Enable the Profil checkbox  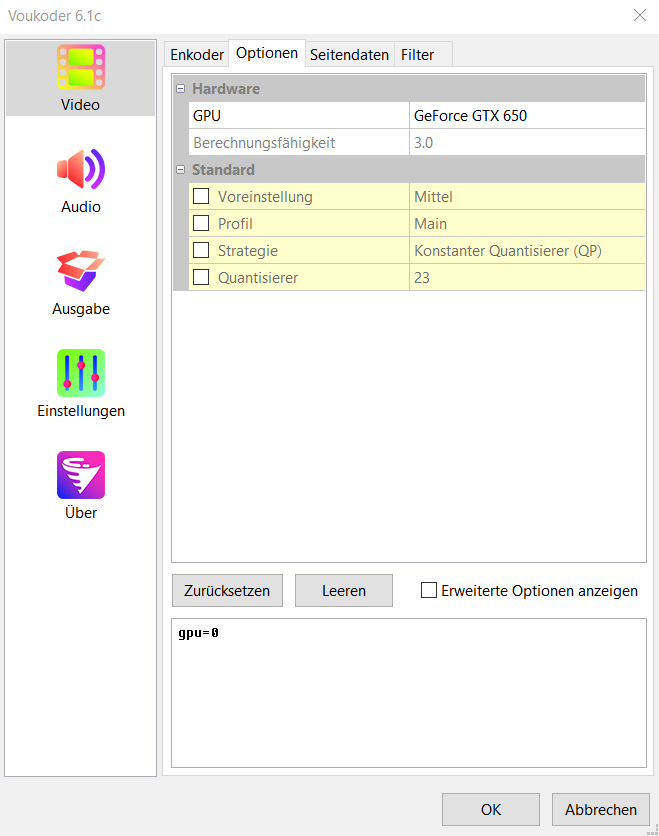(x=201, y=224)
